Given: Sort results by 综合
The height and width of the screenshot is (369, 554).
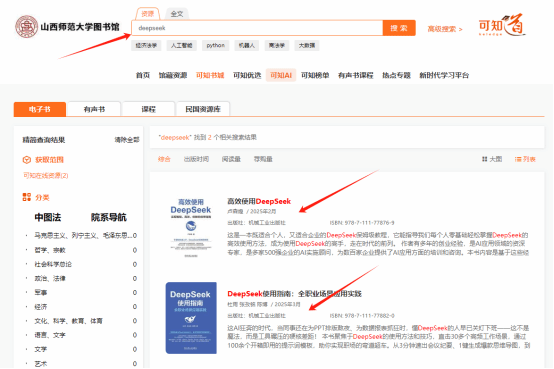Looking at the screenshot, I should coord(164,159).
